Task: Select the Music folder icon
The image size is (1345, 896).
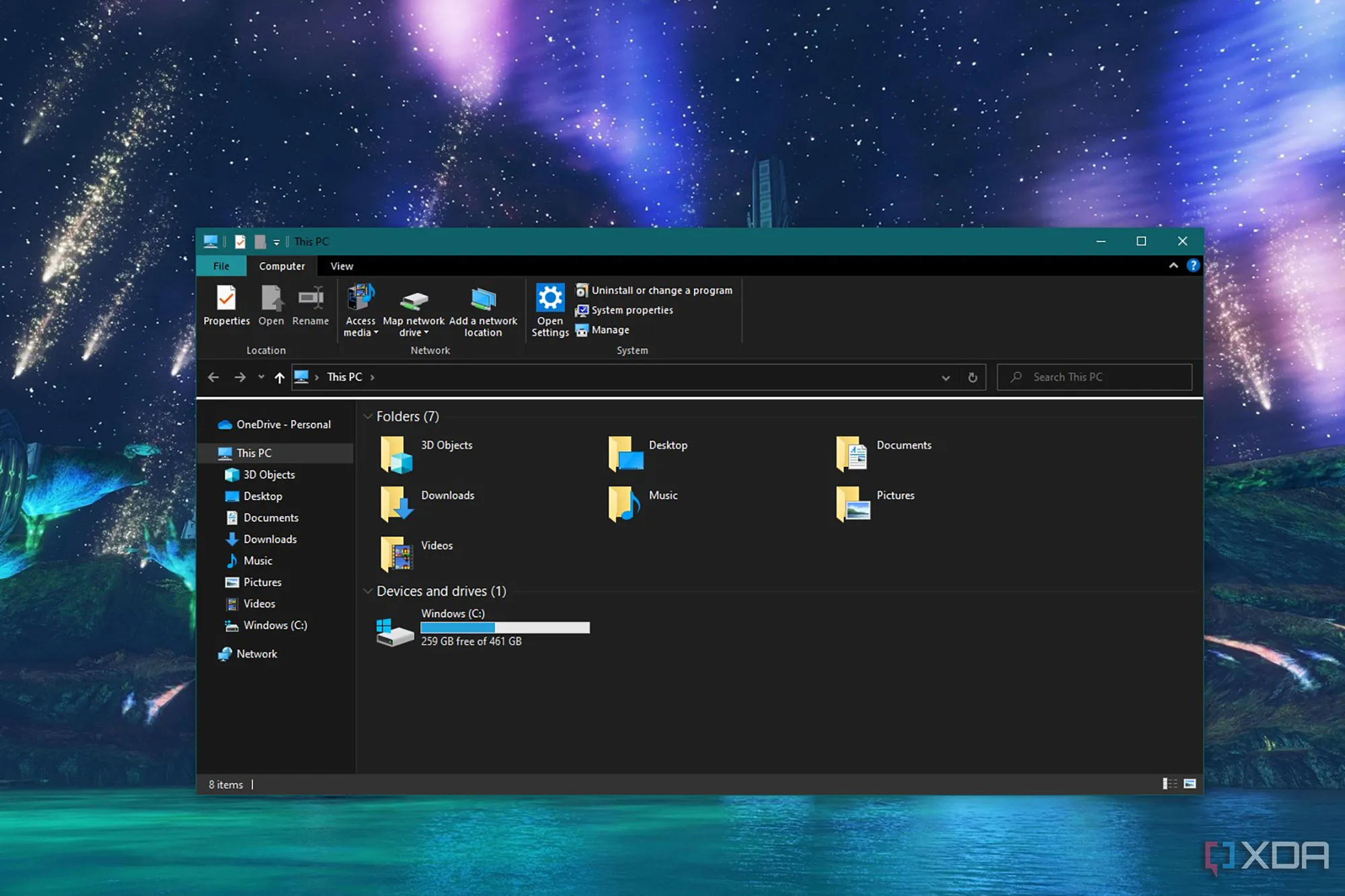Action: tap(623, 504)
